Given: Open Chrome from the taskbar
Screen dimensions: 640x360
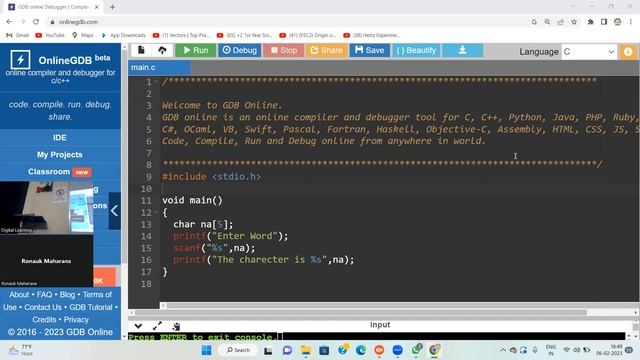Looking at the screenshot, I should coord(434,350).
